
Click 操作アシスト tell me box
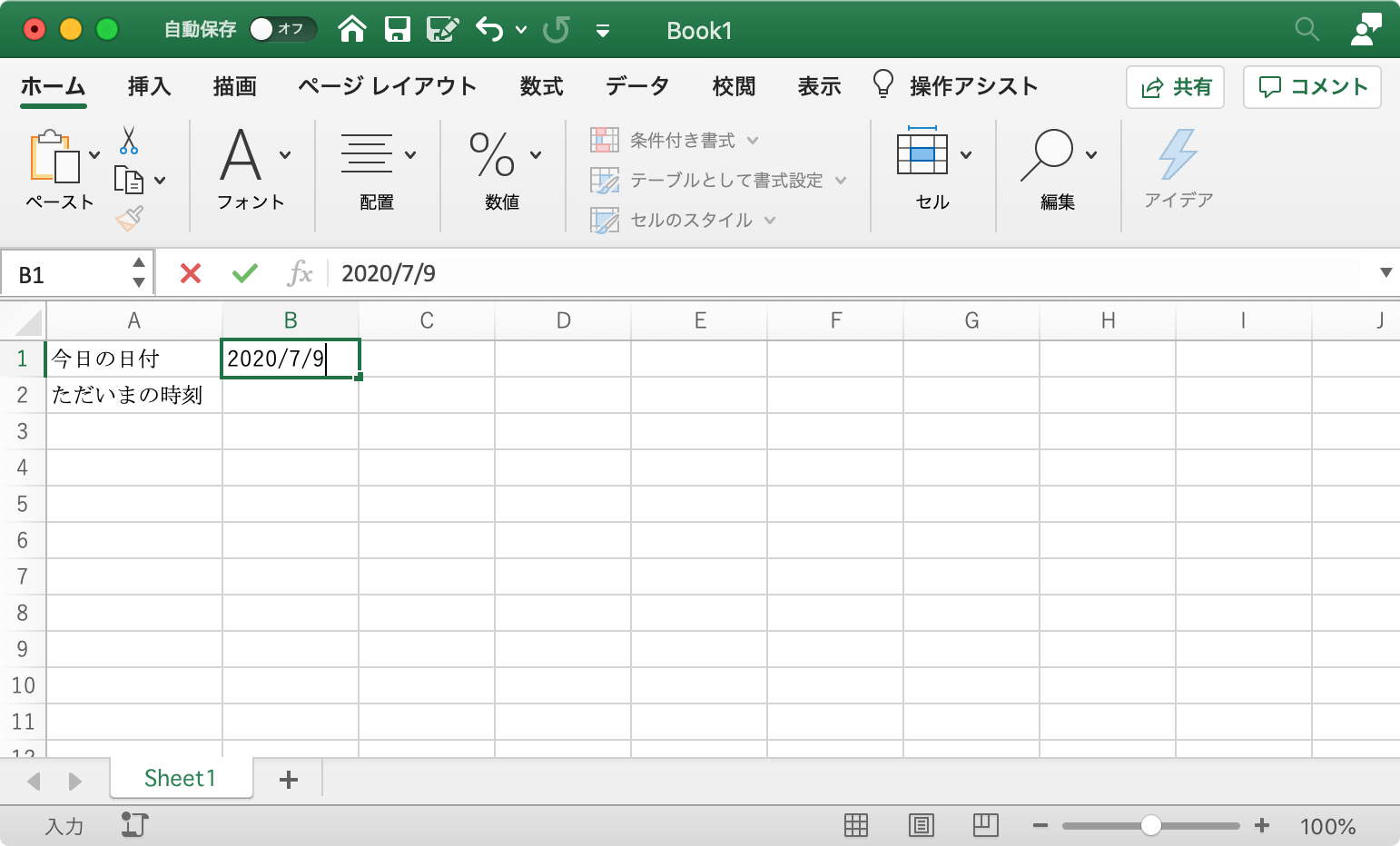pyautogui.click(x=955, y=85)
